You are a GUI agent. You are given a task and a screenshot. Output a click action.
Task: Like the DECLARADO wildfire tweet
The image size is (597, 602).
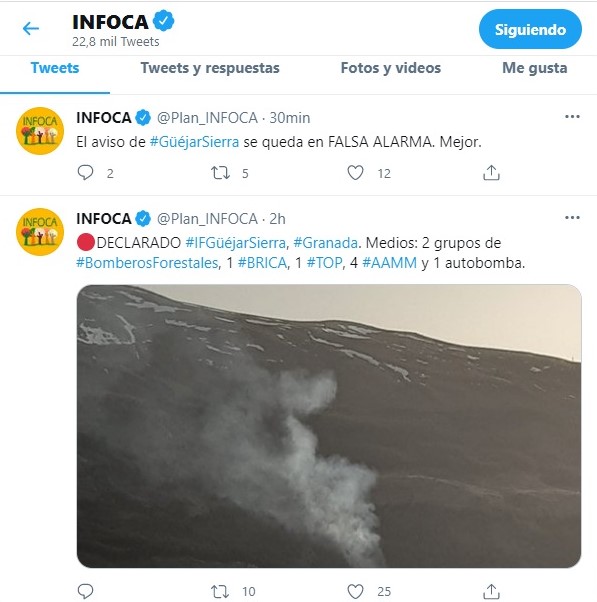[356, 591]
